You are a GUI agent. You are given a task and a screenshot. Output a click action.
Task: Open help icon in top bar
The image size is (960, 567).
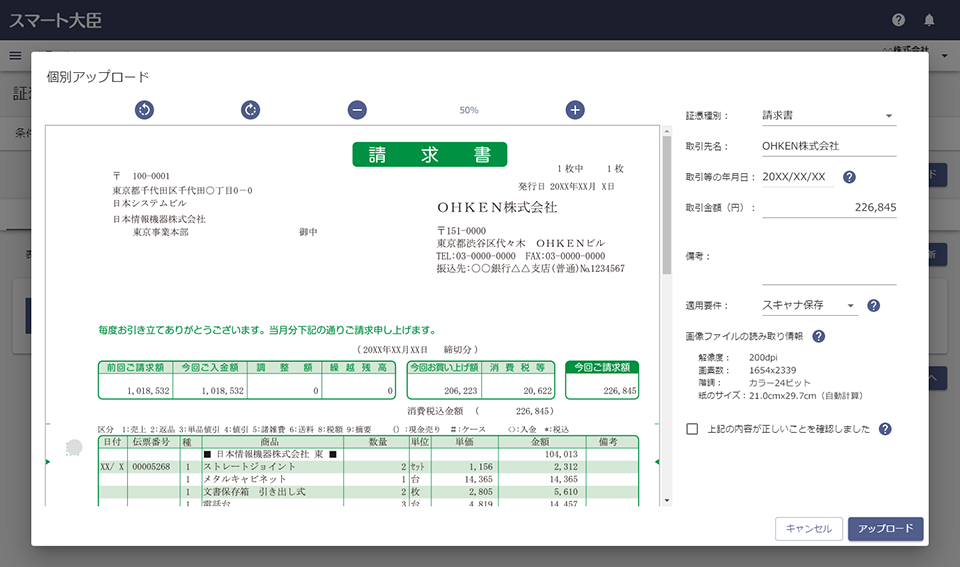898,20
